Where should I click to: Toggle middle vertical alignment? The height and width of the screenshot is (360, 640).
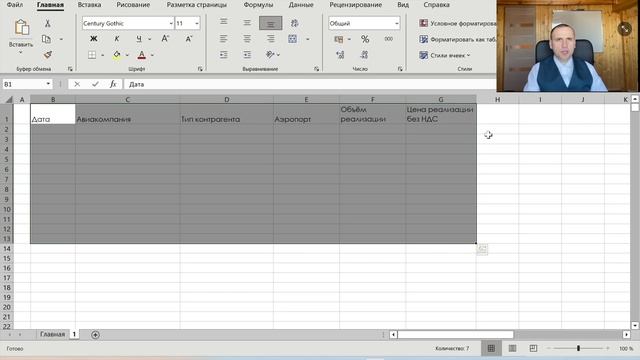(x=247, y=23)
